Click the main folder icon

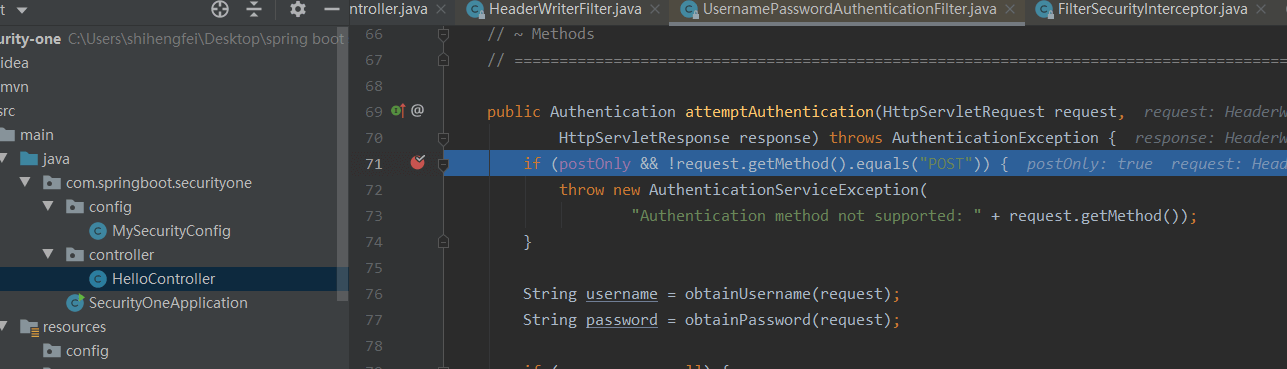pos(7,135)
